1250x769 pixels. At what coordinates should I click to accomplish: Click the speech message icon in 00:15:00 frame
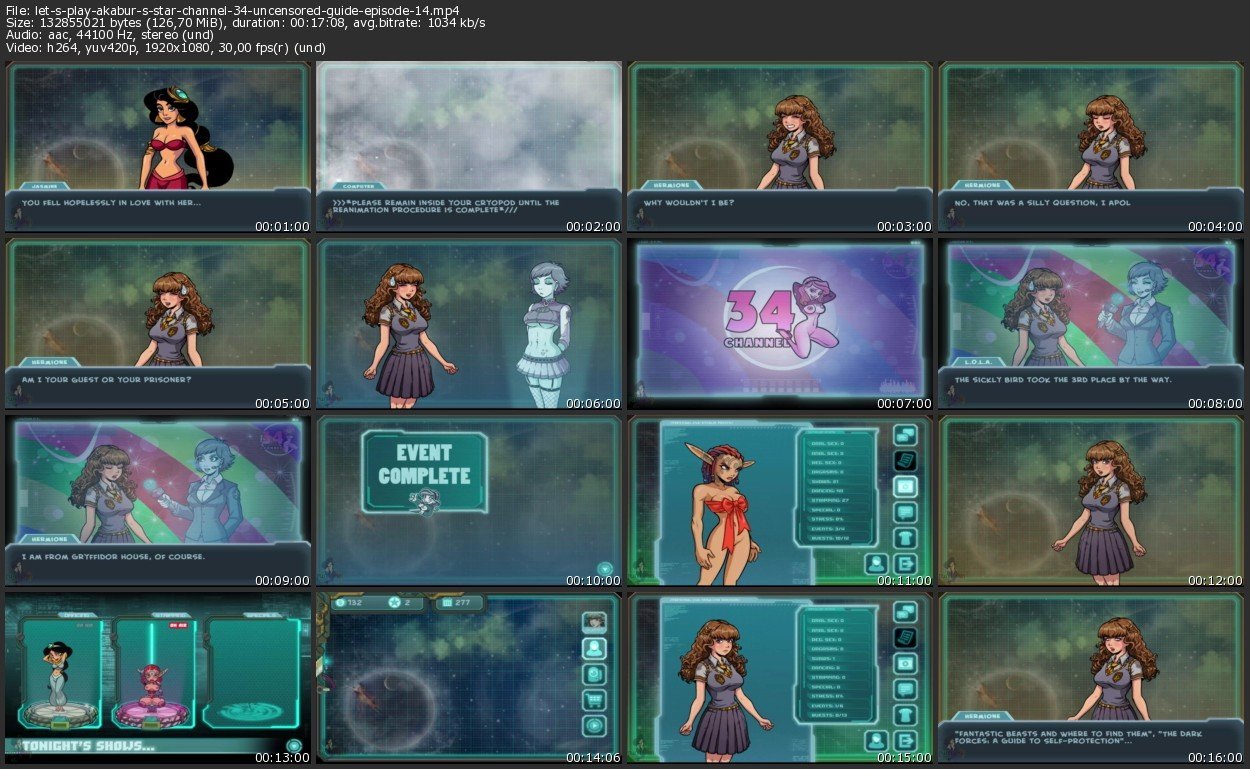coord(906,689)
